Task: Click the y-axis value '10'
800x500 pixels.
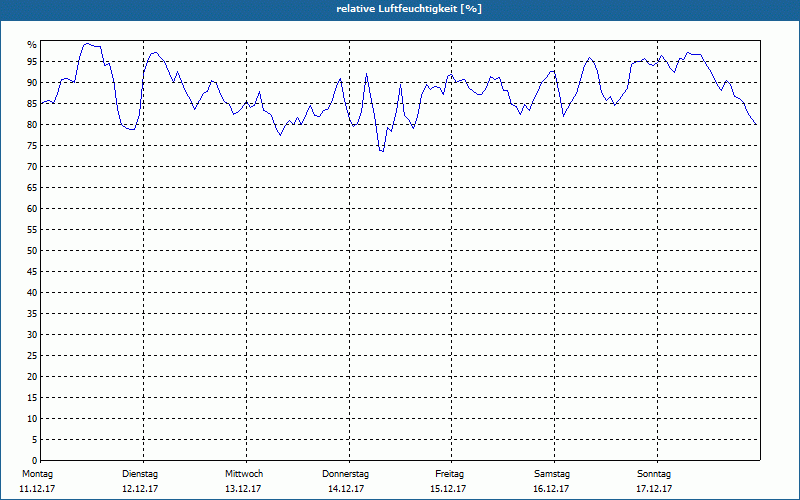Action: coord(32,419)
